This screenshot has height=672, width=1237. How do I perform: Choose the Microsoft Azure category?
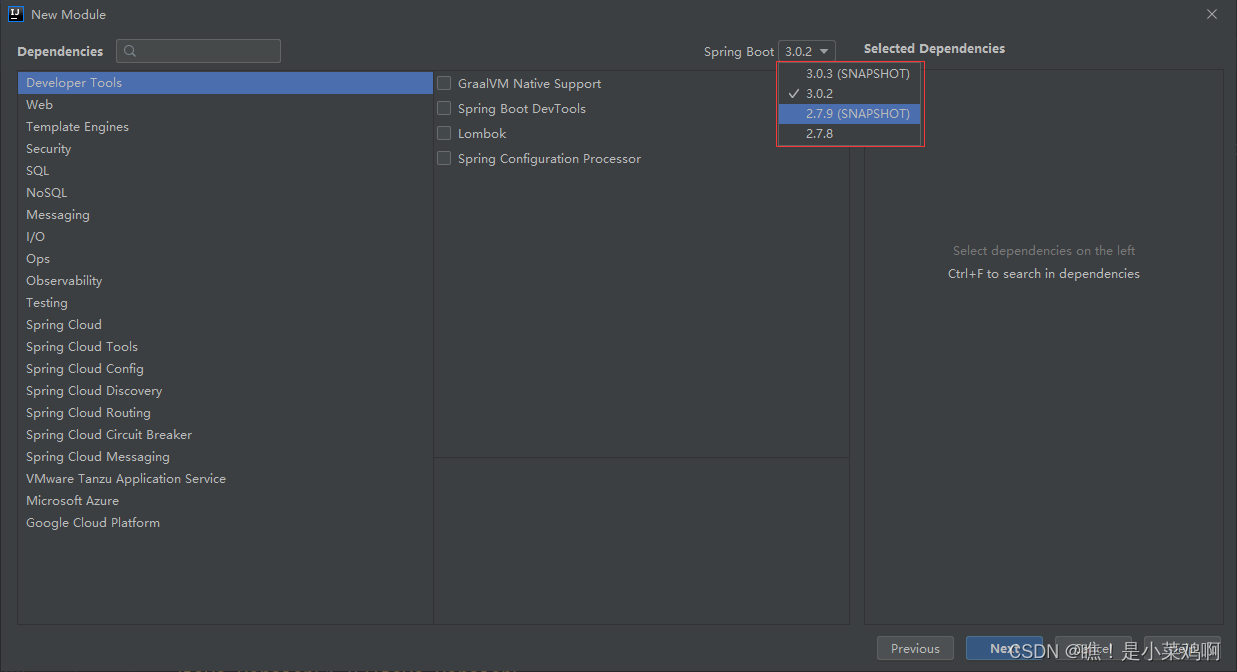pos(225,501)
